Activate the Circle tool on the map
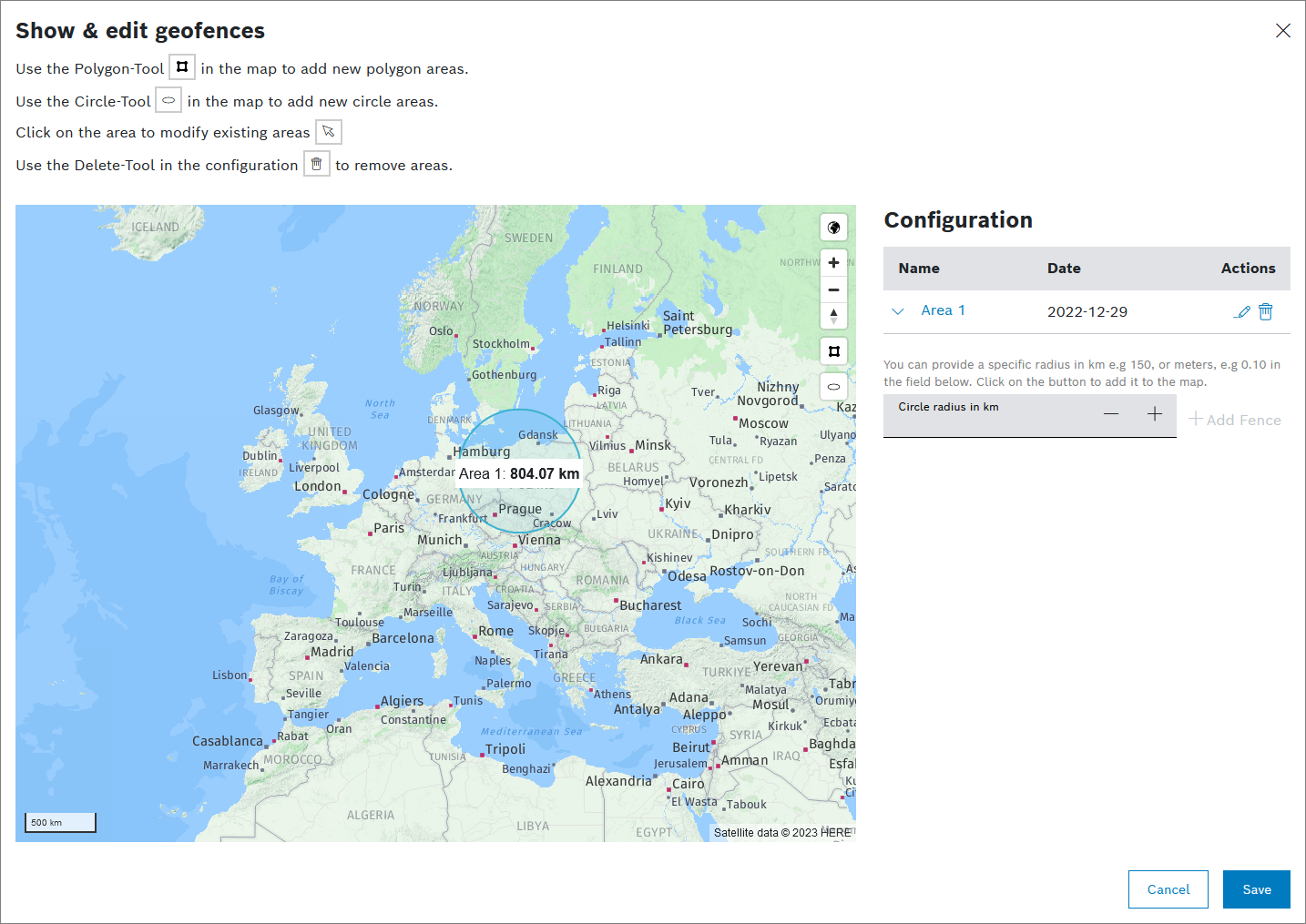 pyautogui.click(x=833, y=387)
